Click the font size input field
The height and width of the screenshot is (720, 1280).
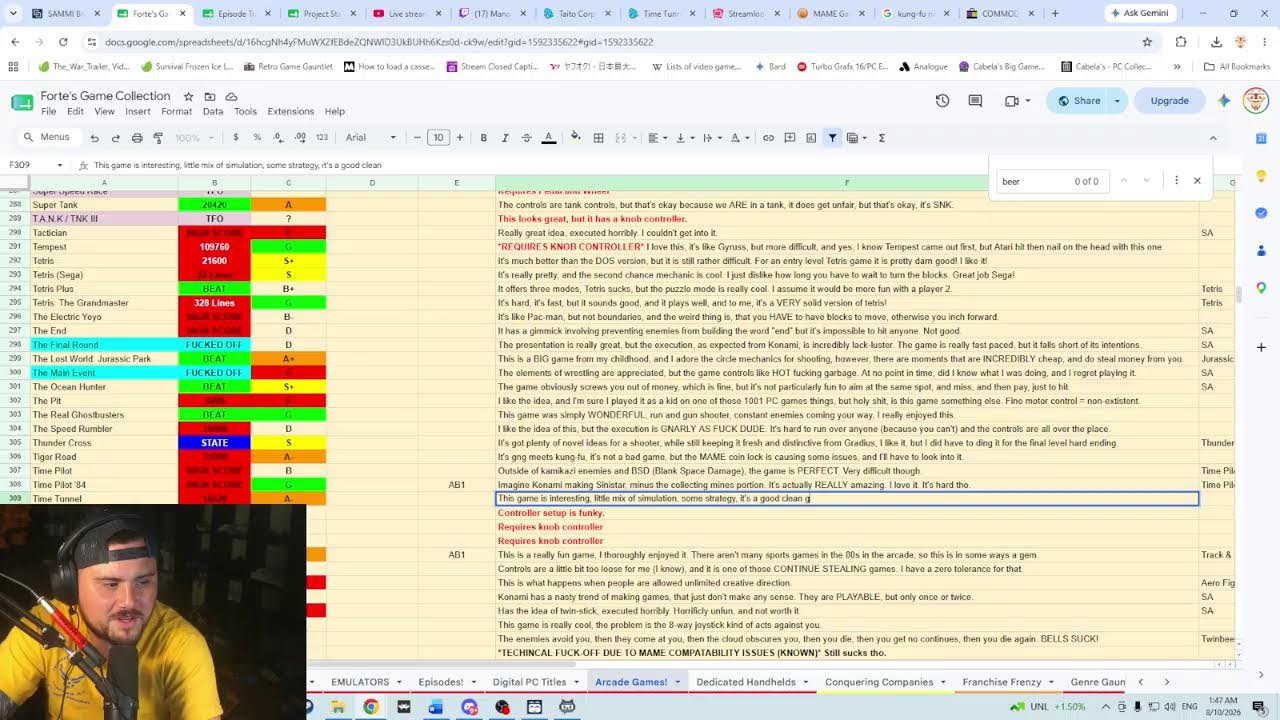pos(438,138)
